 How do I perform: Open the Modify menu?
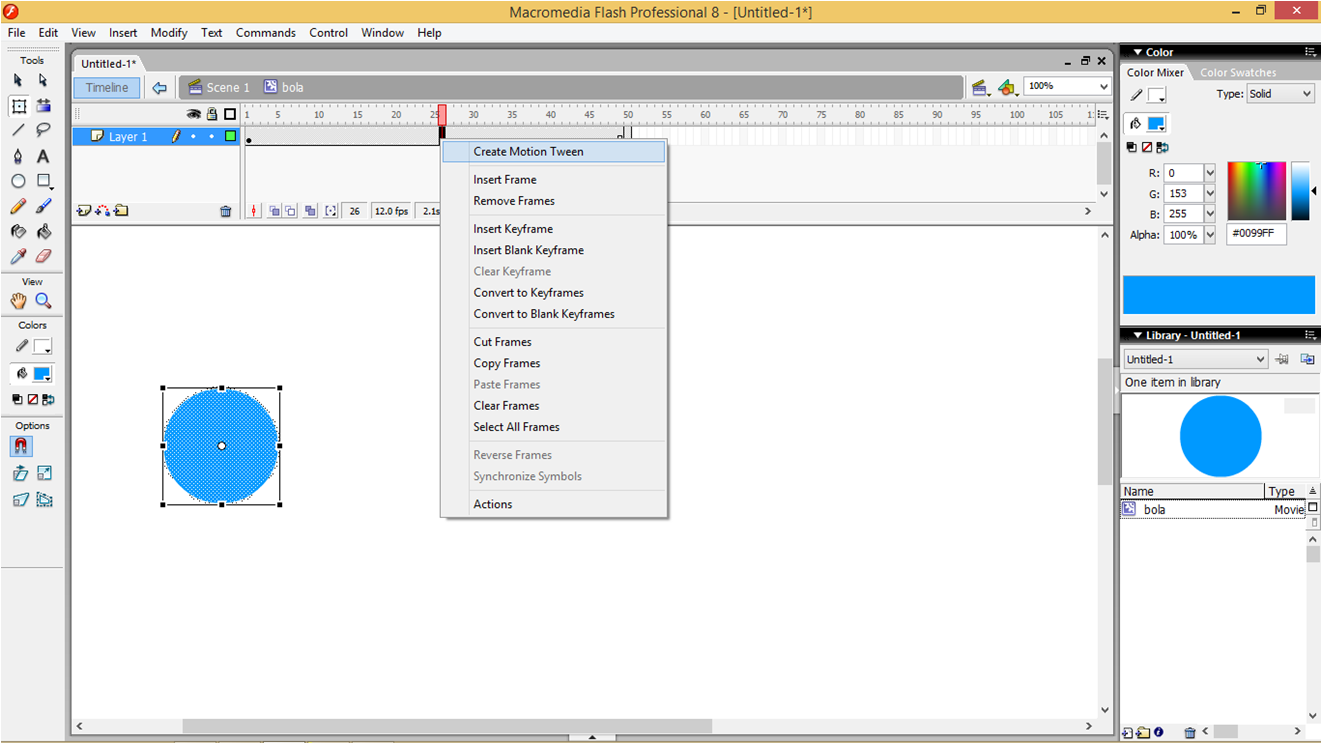[169, 33]
